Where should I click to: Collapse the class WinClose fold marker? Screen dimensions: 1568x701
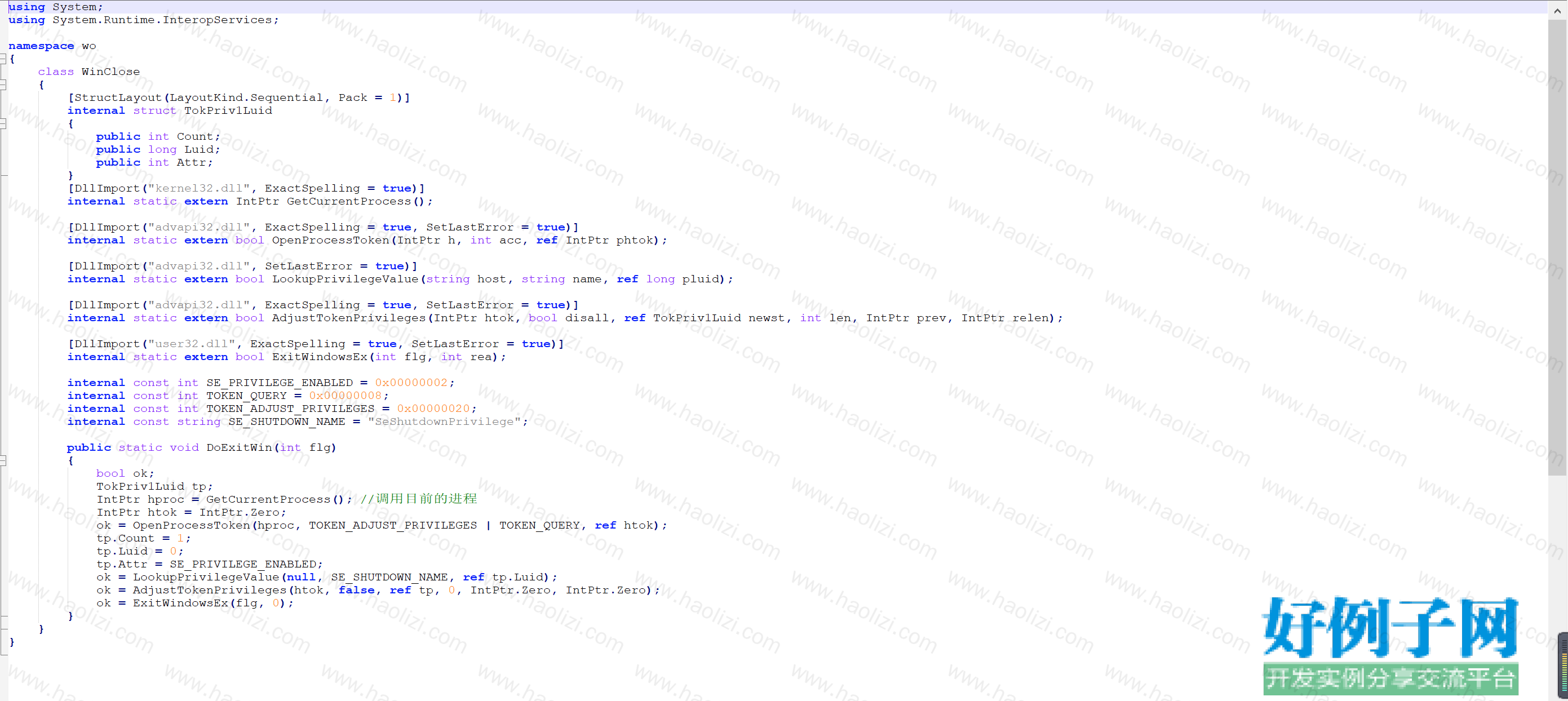tap(3, 85)
